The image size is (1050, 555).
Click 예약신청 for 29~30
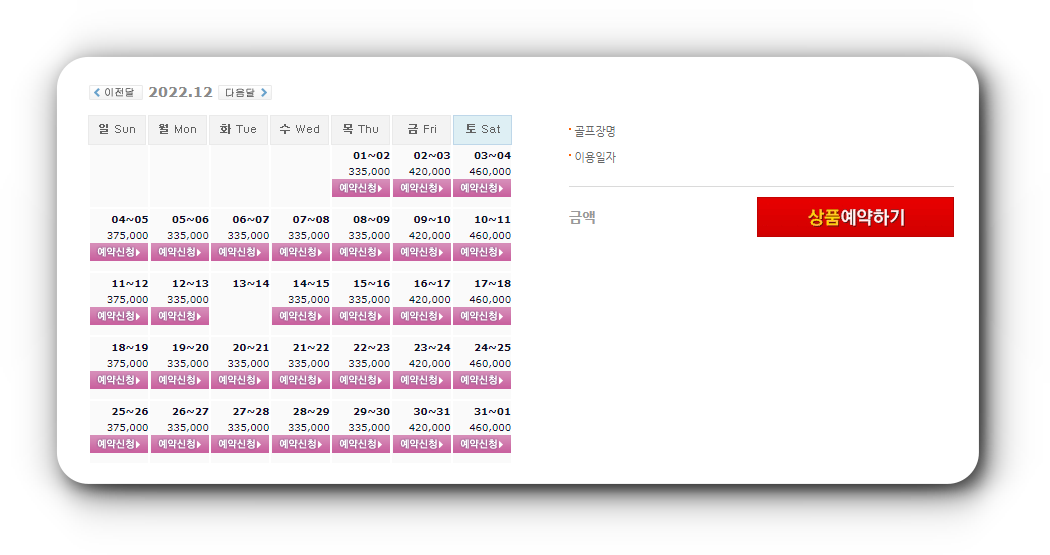pos(361,444)
